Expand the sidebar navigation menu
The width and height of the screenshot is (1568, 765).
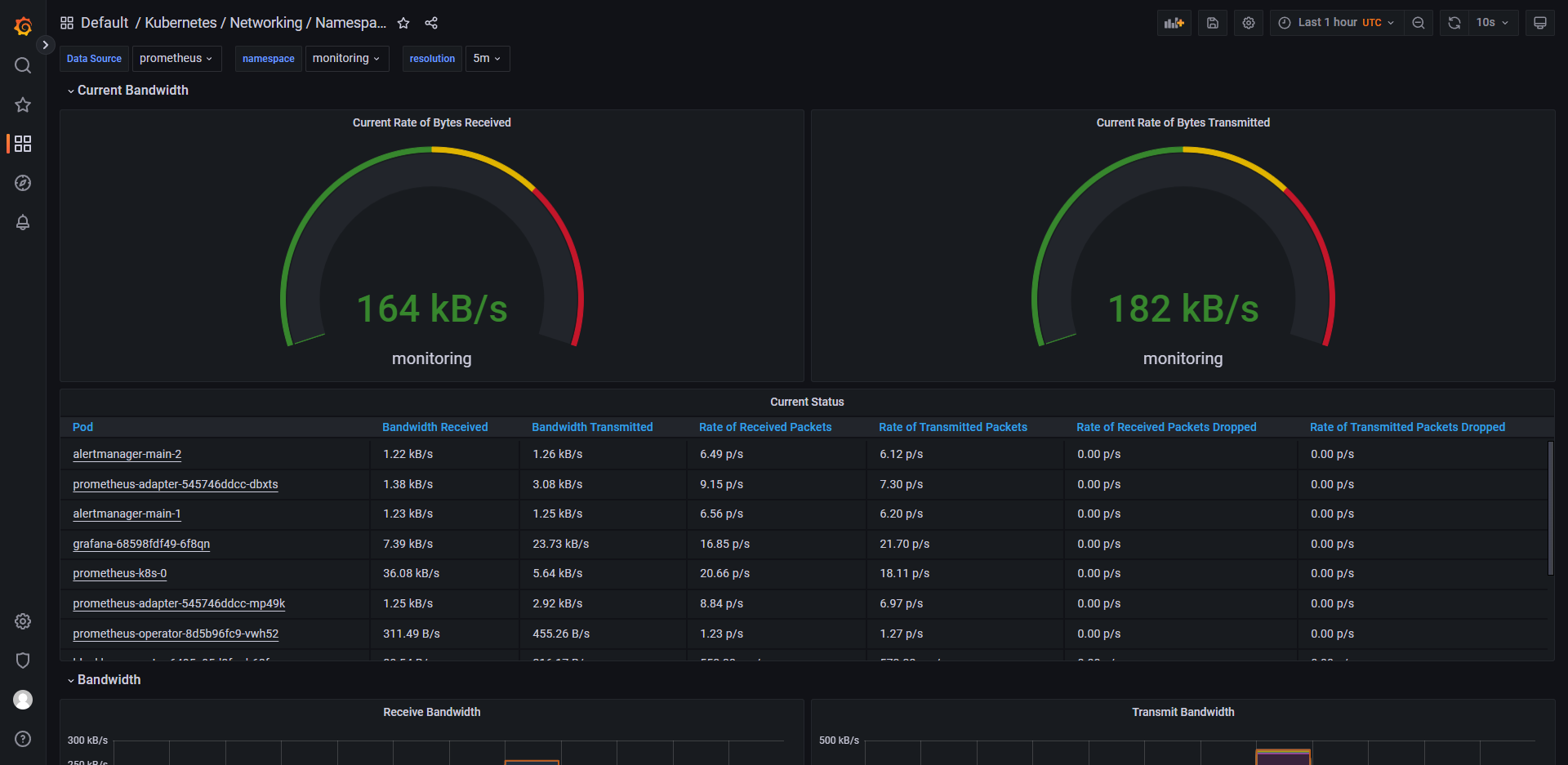point(46,45)
